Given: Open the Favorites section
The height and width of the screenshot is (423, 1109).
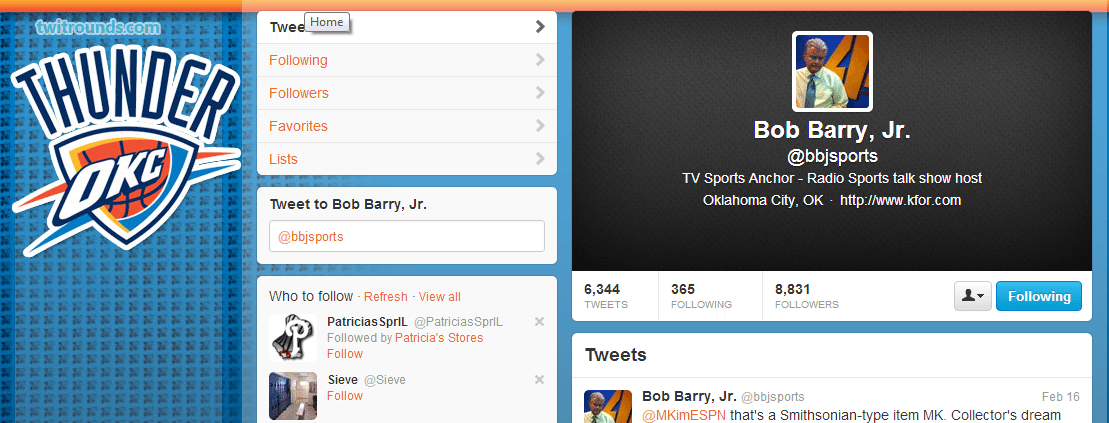Looking at the screenshot, I should point(407,126).
